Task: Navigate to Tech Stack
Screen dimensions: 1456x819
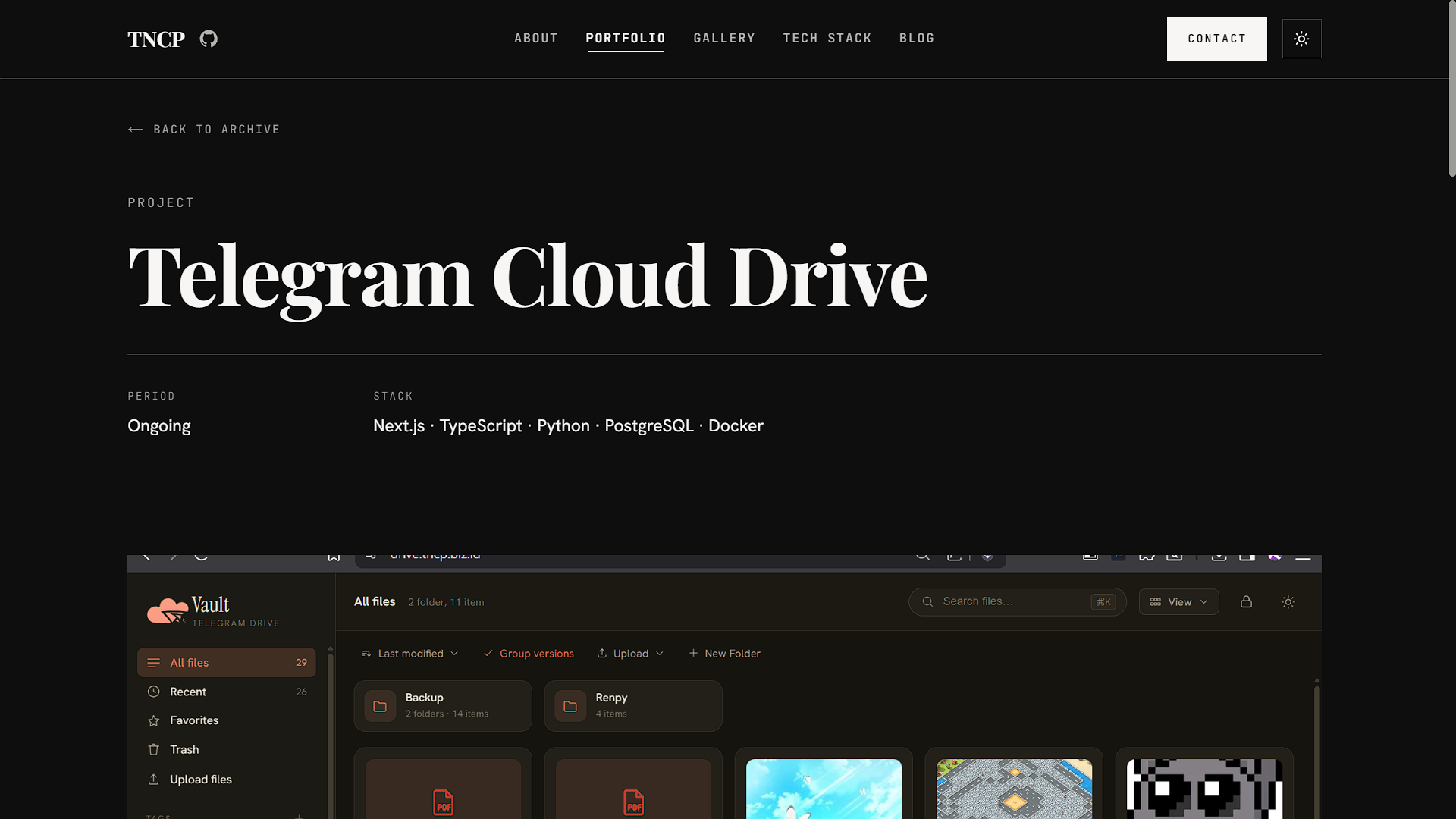Action: click(827, 38)
